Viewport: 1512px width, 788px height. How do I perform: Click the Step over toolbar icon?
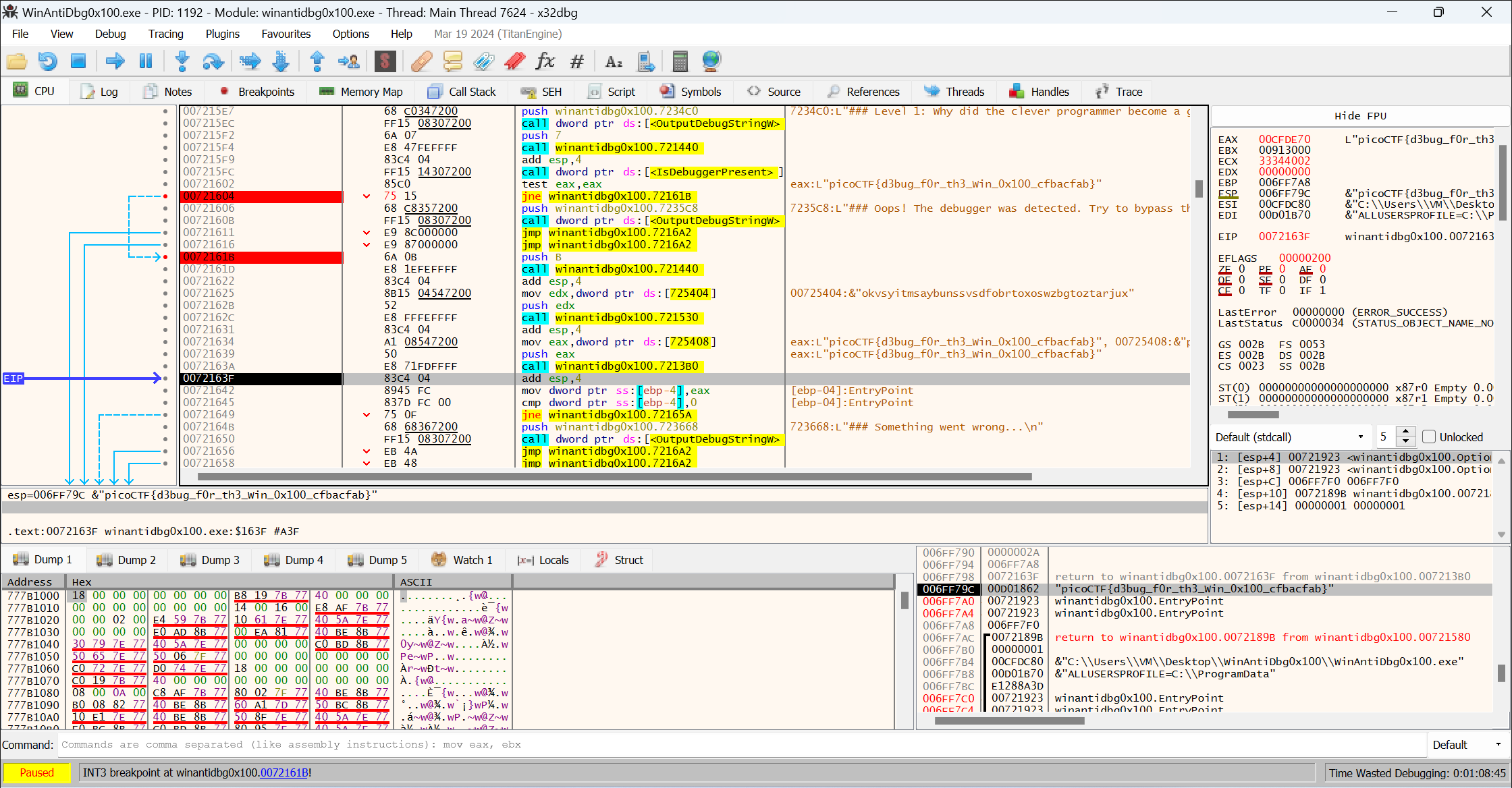pos(213,61)
